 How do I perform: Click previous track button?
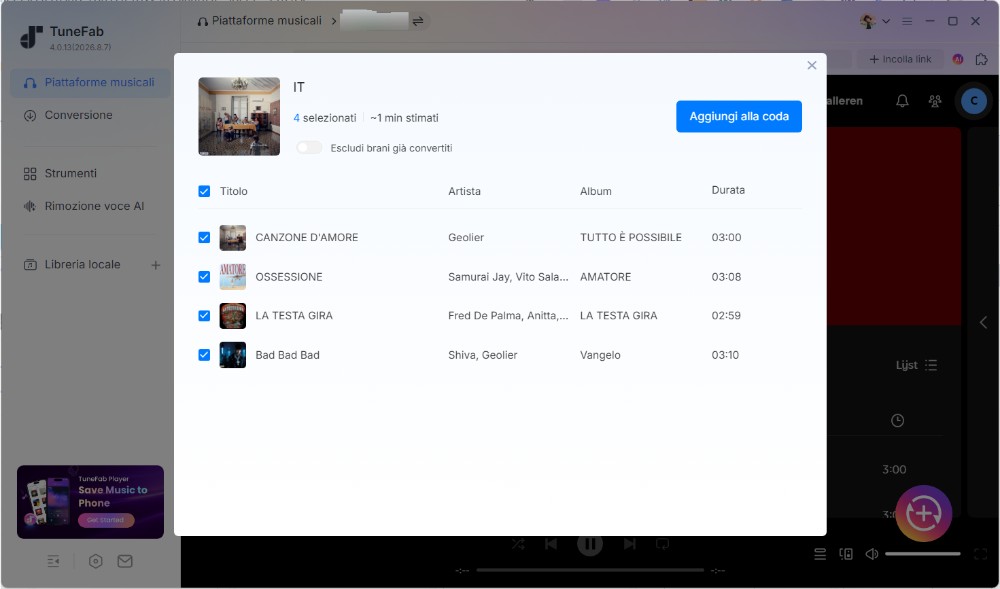click(x=551, y=544)
